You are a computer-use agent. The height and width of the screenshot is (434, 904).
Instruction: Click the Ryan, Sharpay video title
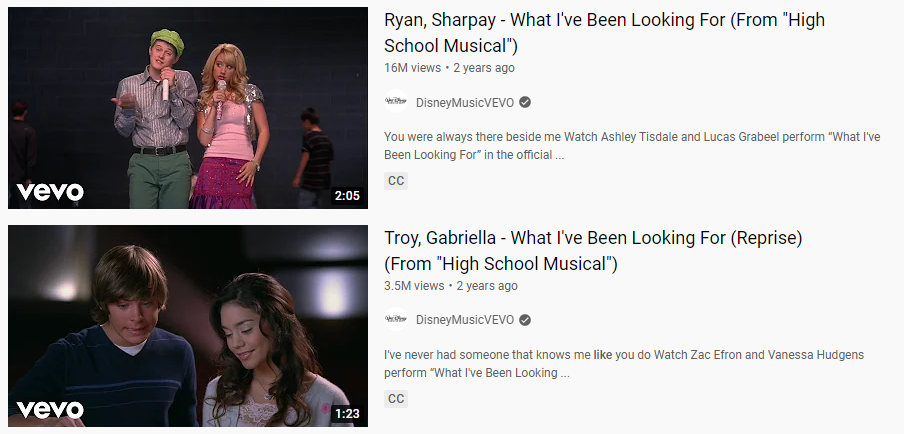(x=604, y=33)
